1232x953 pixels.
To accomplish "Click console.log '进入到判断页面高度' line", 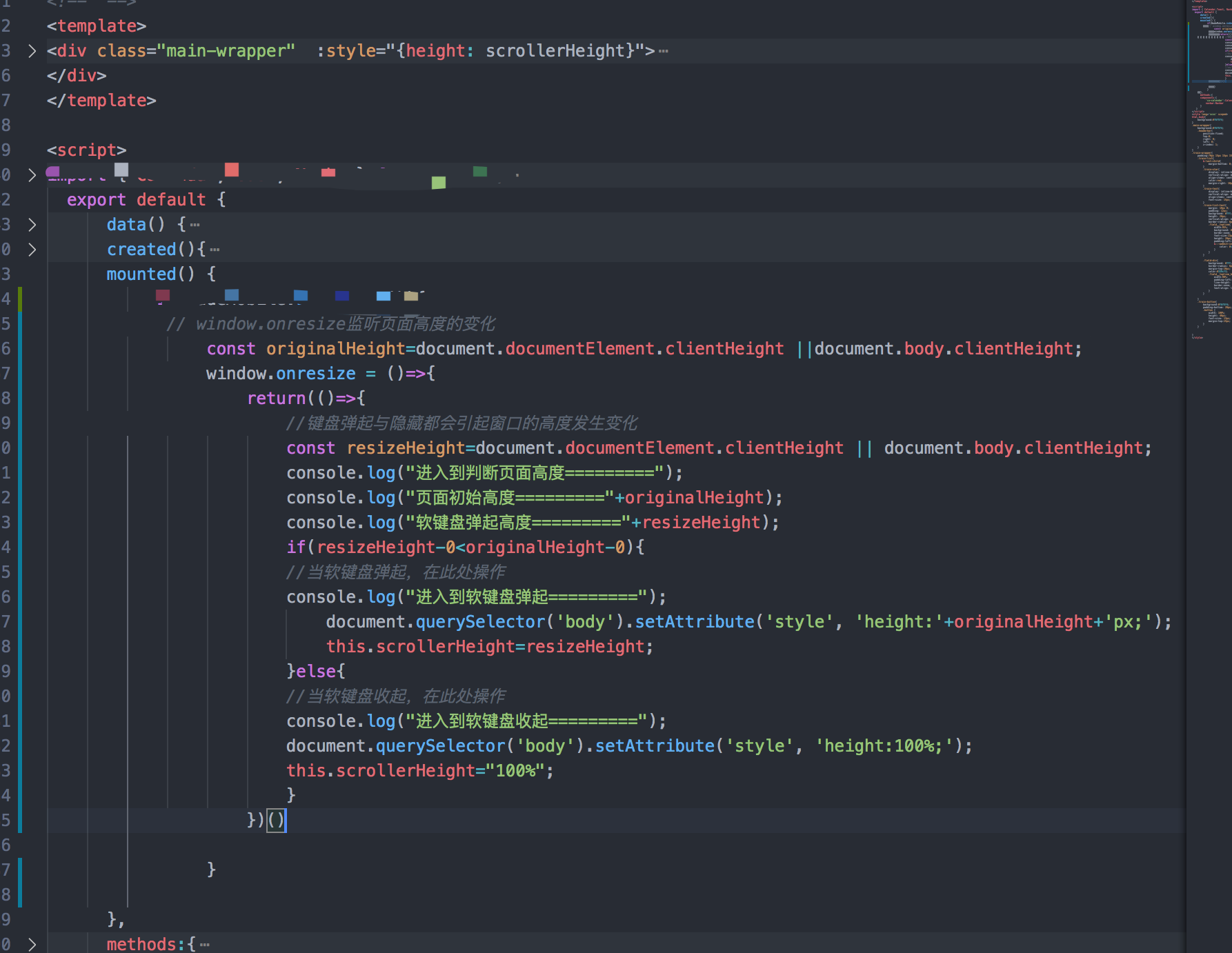I will click(484, 473).
